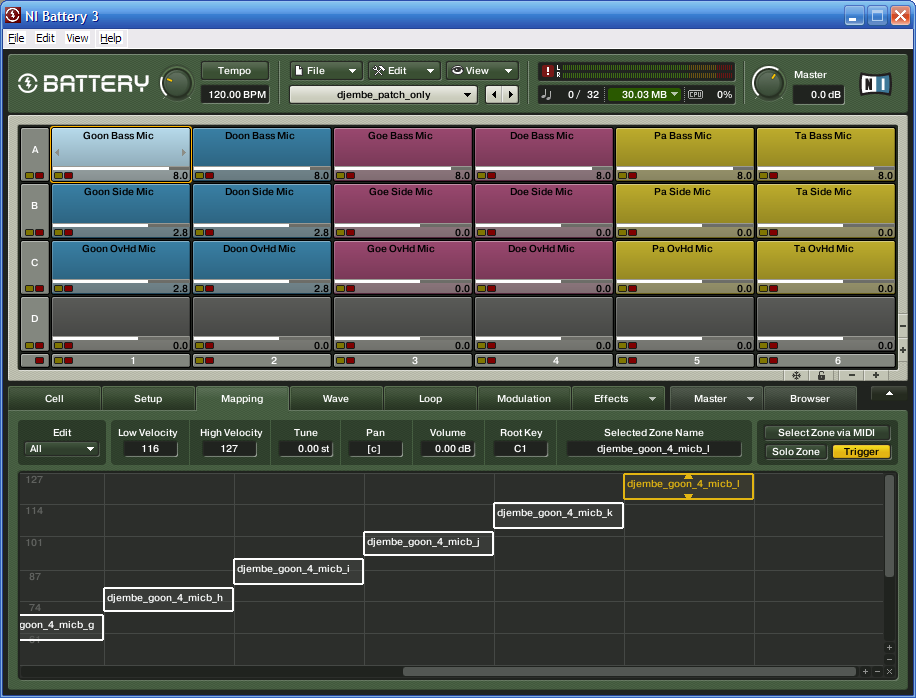This screenshot has height=698, width=916.
Task: Open the View dropdown in Battery header
Action: pos(482,71)
